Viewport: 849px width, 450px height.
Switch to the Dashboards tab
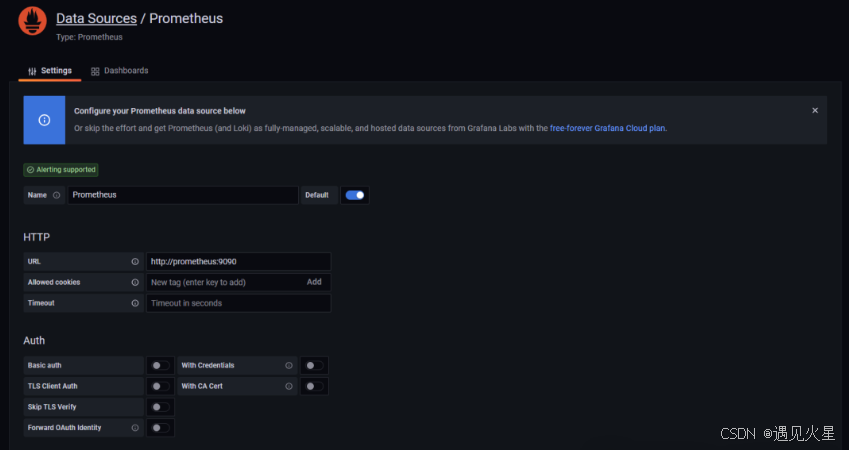120,71
